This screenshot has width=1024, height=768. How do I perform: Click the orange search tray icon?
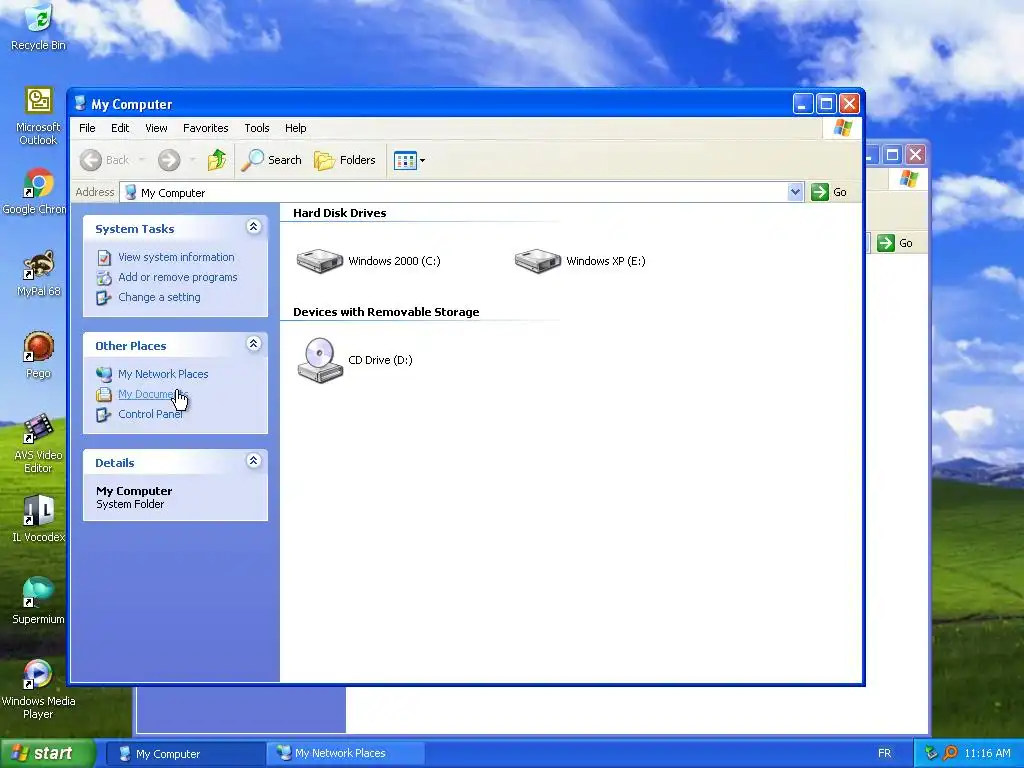tap(950, 754)
